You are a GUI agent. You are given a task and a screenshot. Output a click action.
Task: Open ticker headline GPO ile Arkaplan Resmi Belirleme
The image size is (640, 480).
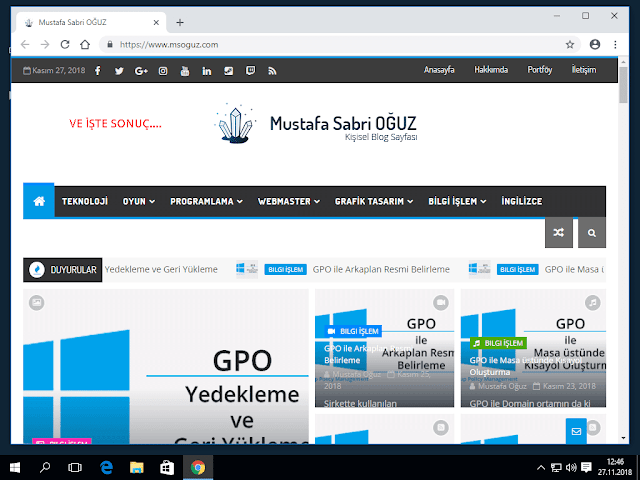click(381, 269)
